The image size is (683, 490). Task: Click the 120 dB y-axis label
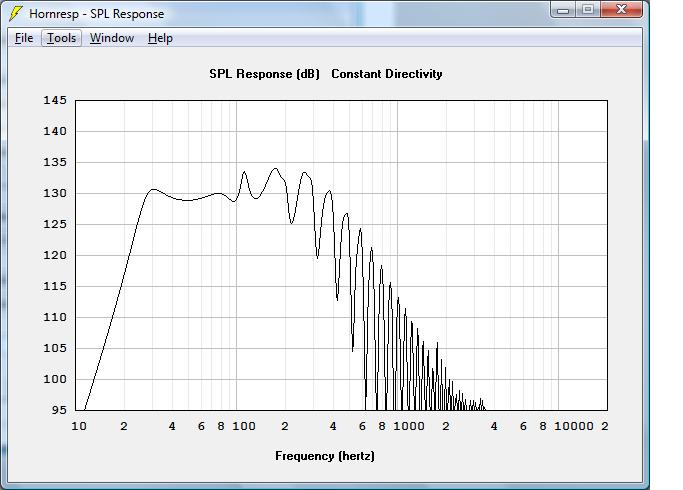click(55, 255)
